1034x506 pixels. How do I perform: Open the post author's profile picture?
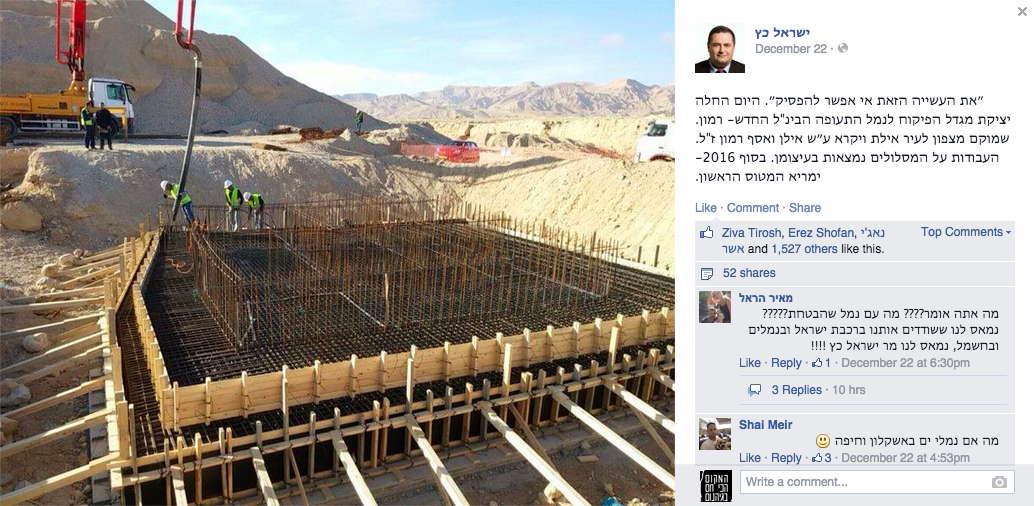pyautogui.click(x=719, y=48)
